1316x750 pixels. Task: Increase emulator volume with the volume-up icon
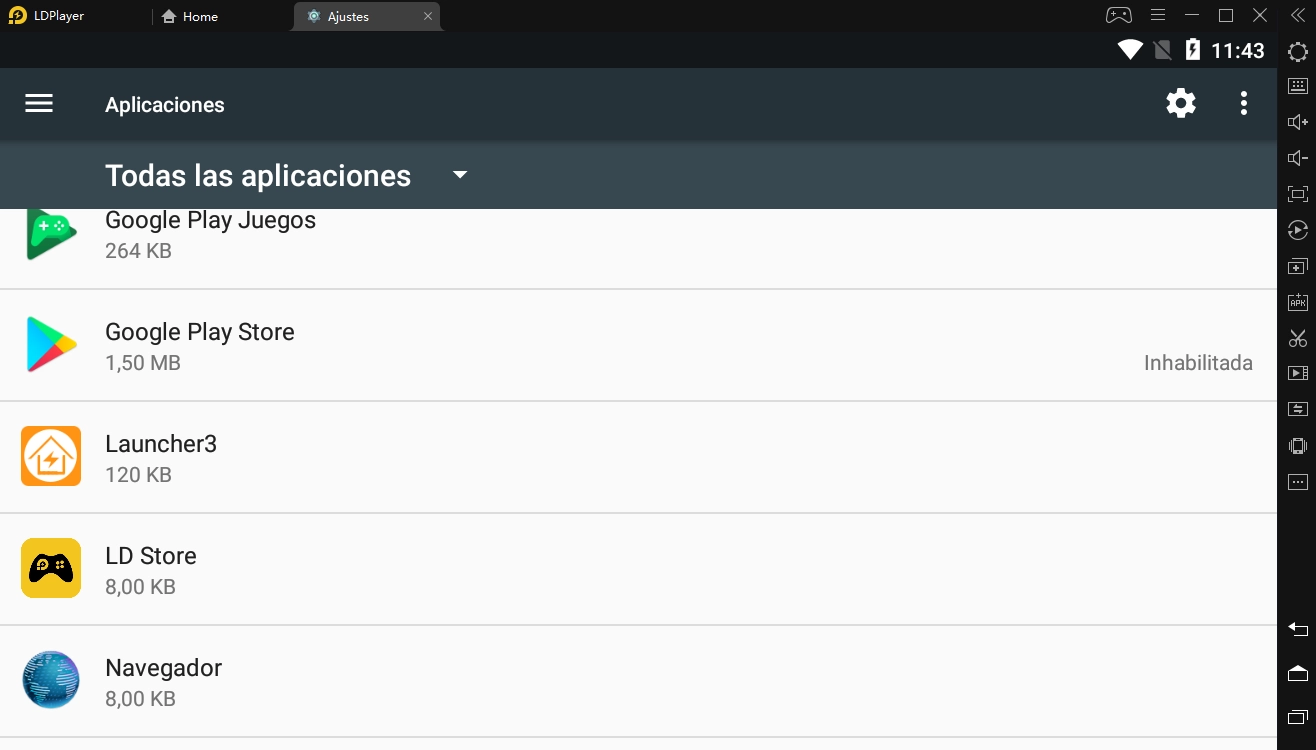tap(1297, 121)
